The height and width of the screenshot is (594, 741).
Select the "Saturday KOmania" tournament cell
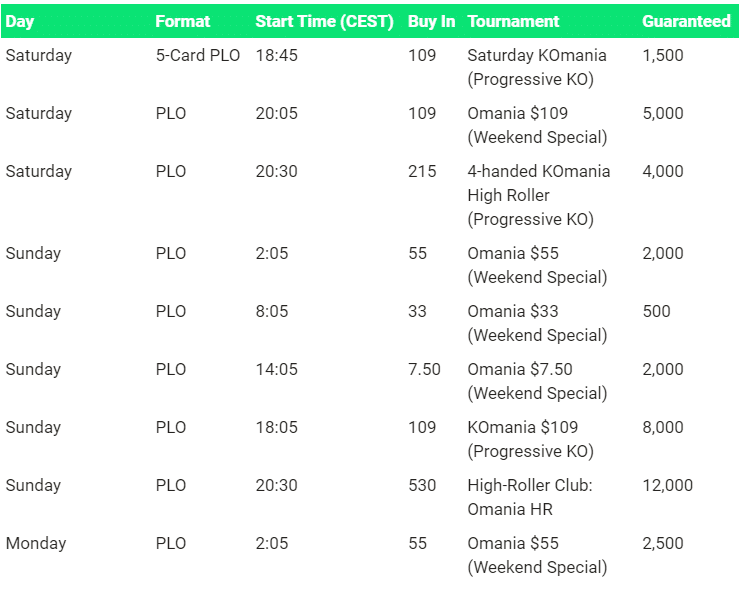(x=537, y=67)
